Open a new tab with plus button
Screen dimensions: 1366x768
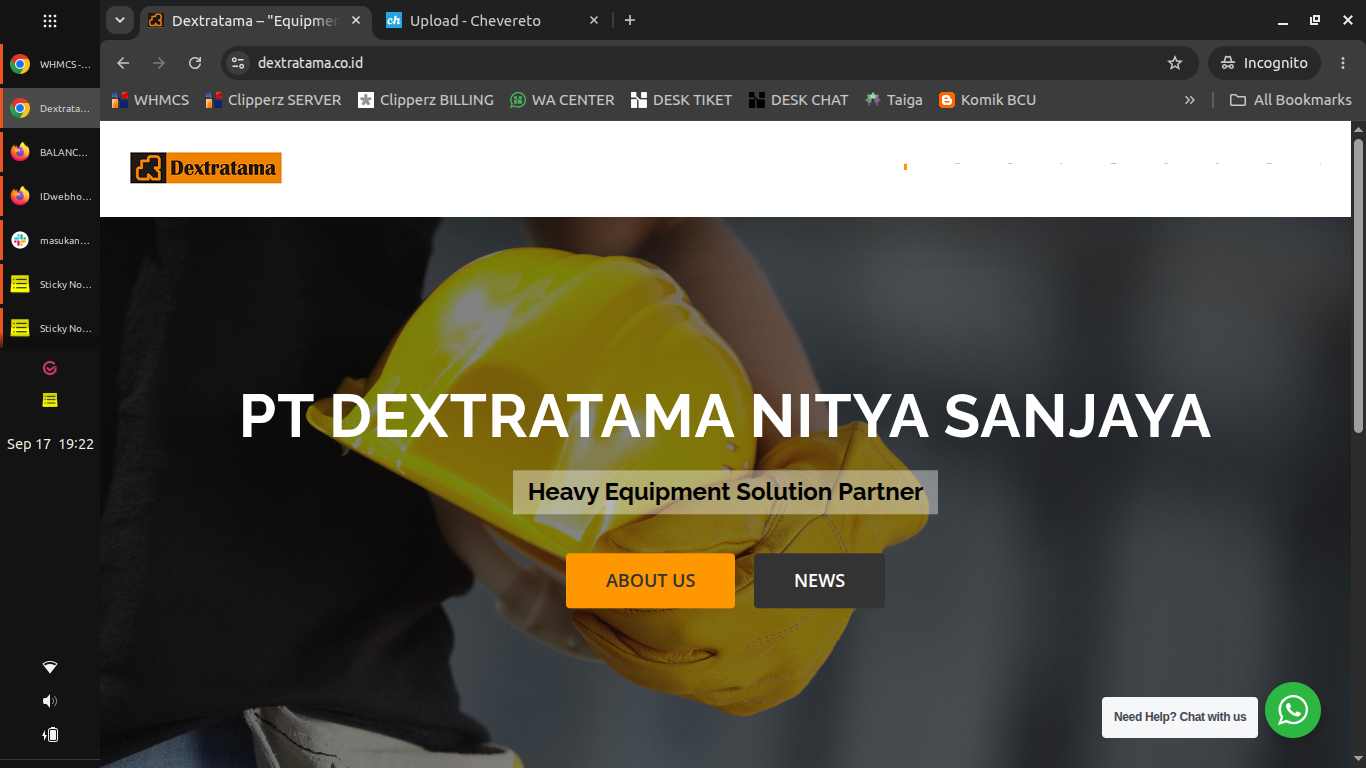click(x=630, y=20)
